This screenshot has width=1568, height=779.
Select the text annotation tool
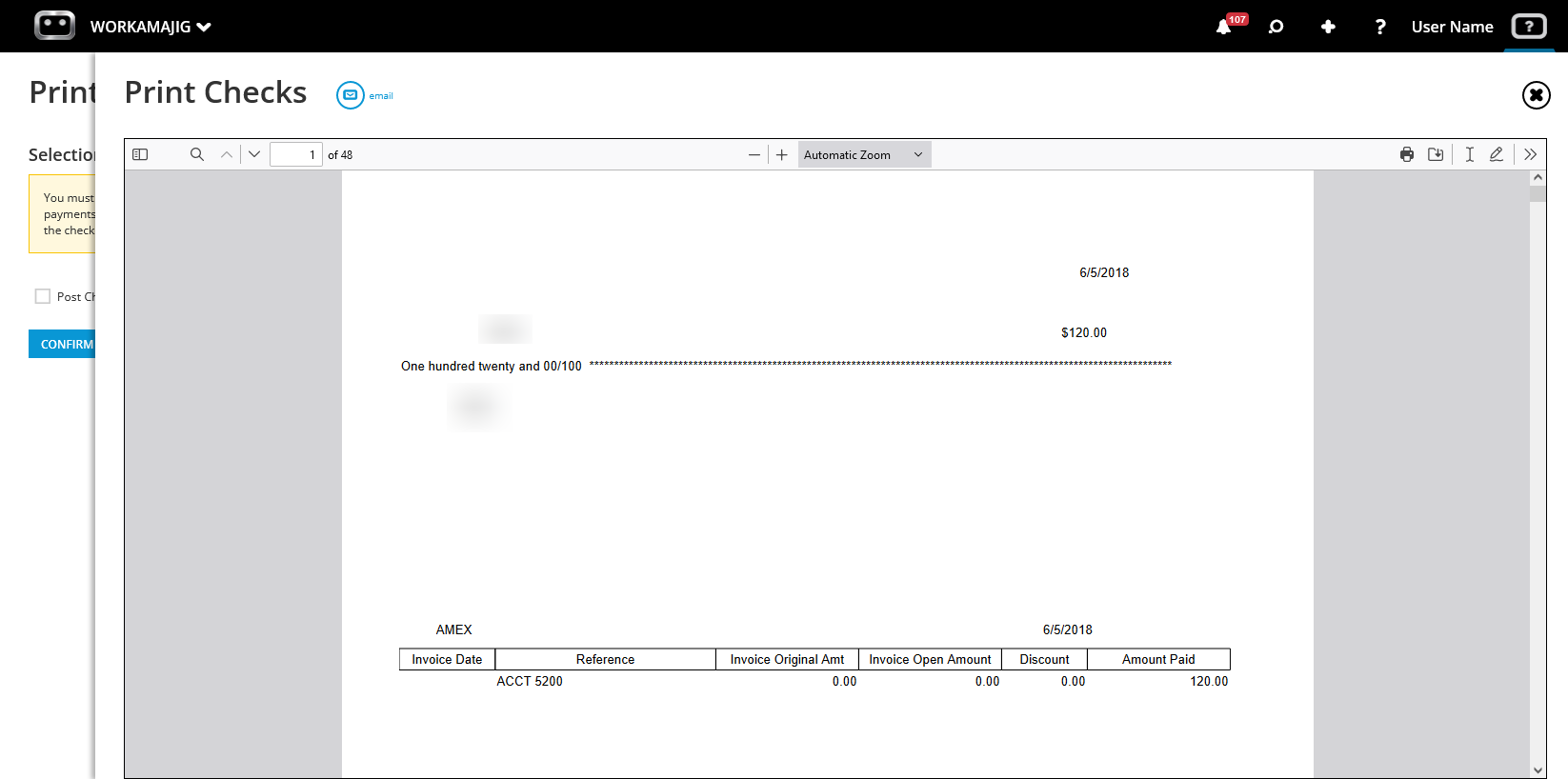click(x=1470, y=154)
